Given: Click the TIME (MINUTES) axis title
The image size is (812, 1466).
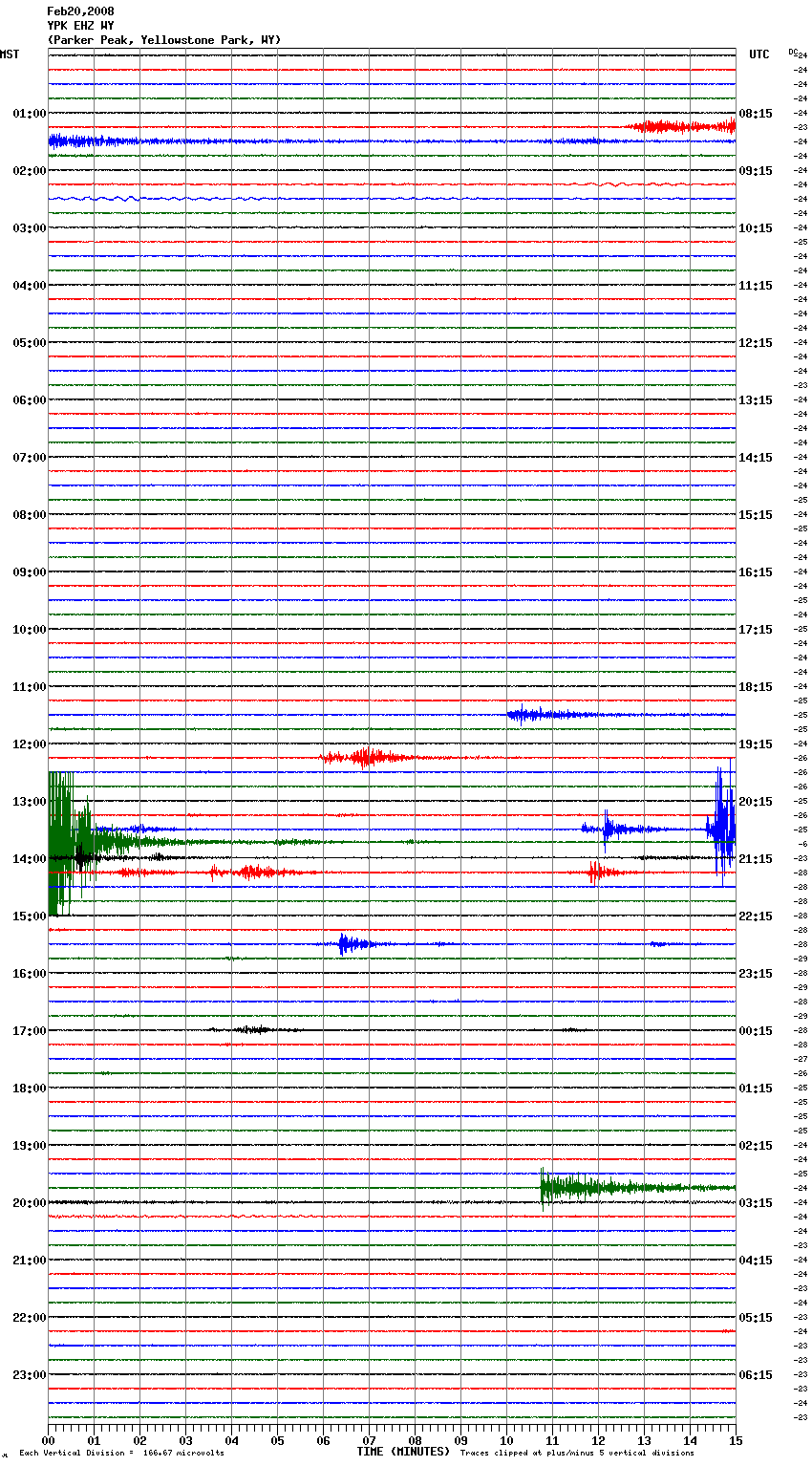Looking at the screenshot, I should 403,1452.
